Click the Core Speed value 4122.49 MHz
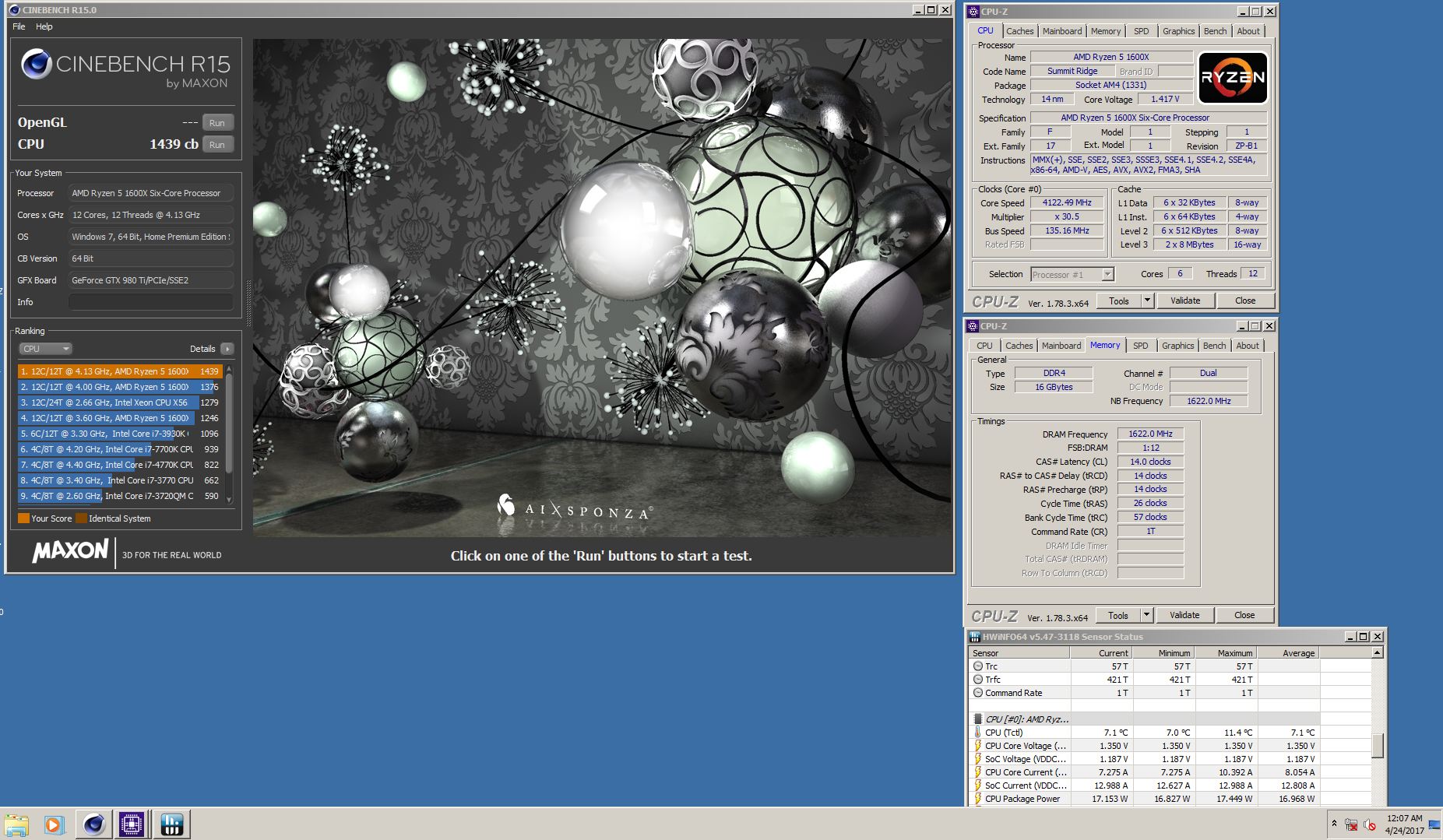The image size is (1443, 840). click(x=1067, y=202)
